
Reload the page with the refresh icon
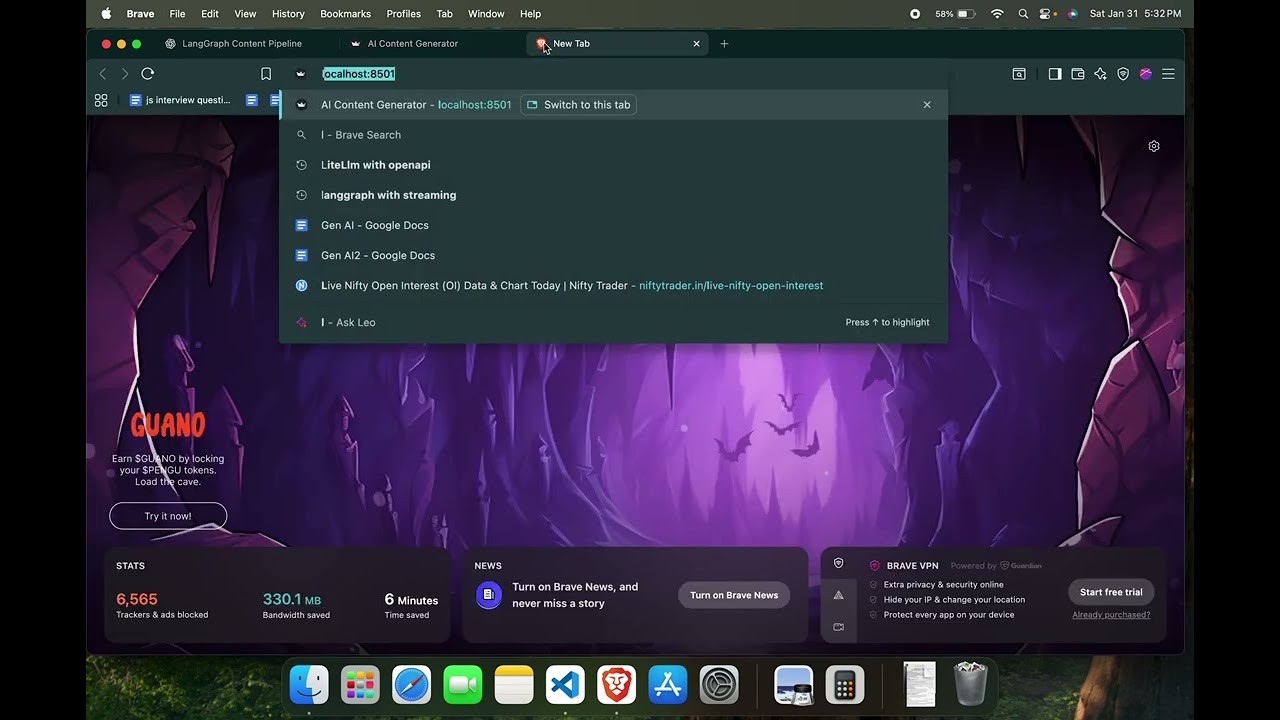tap(148, 74)
